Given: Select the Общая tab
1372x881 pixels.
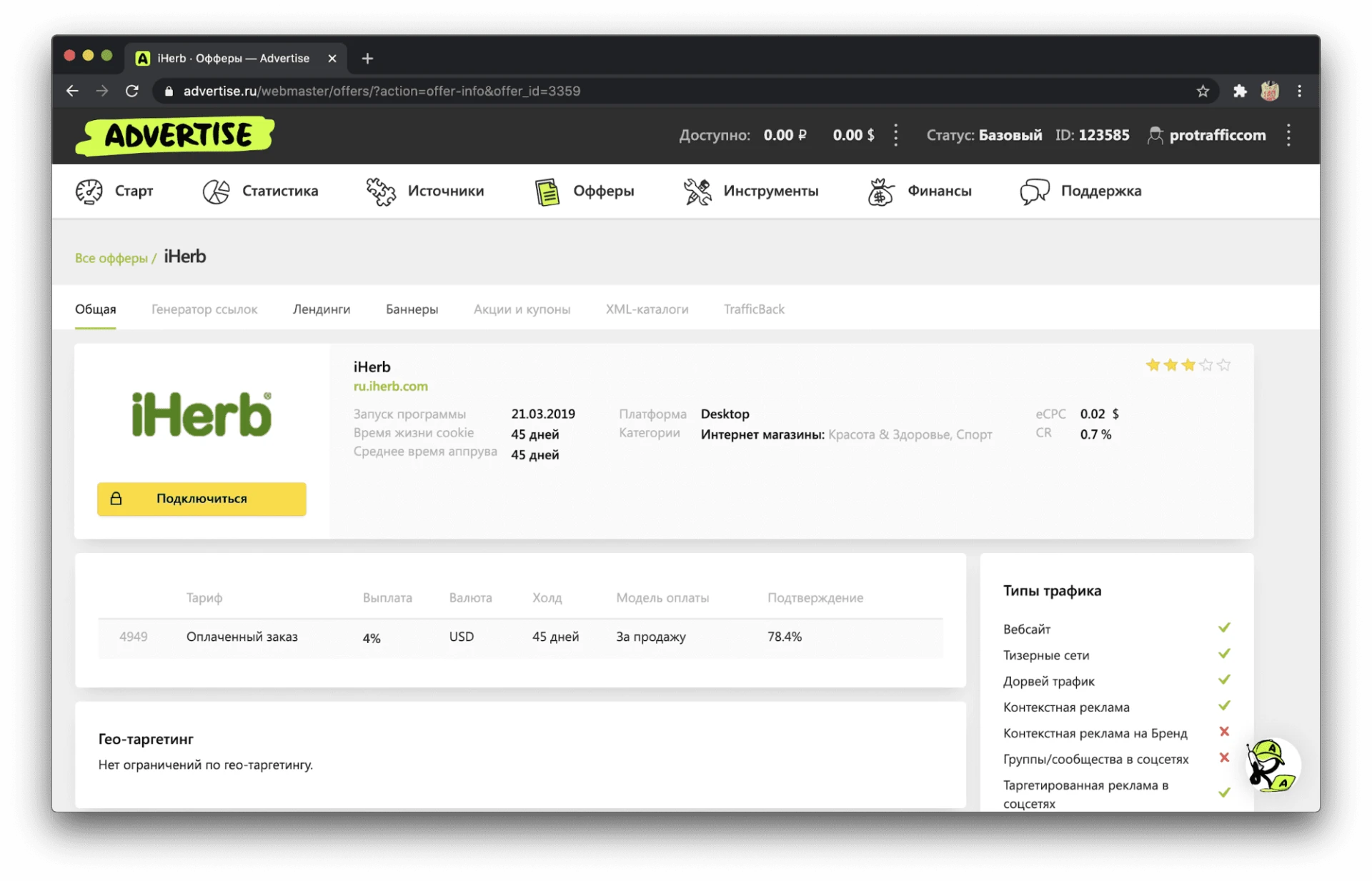Looking at the screenshot, I should click(96, 309).
